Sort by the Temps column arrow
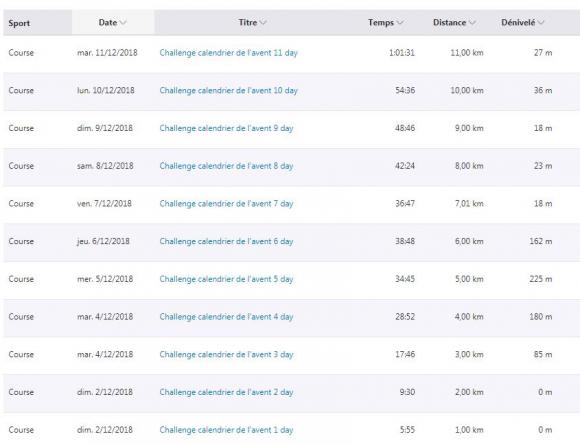580x445 pixels. pos(399,23)
